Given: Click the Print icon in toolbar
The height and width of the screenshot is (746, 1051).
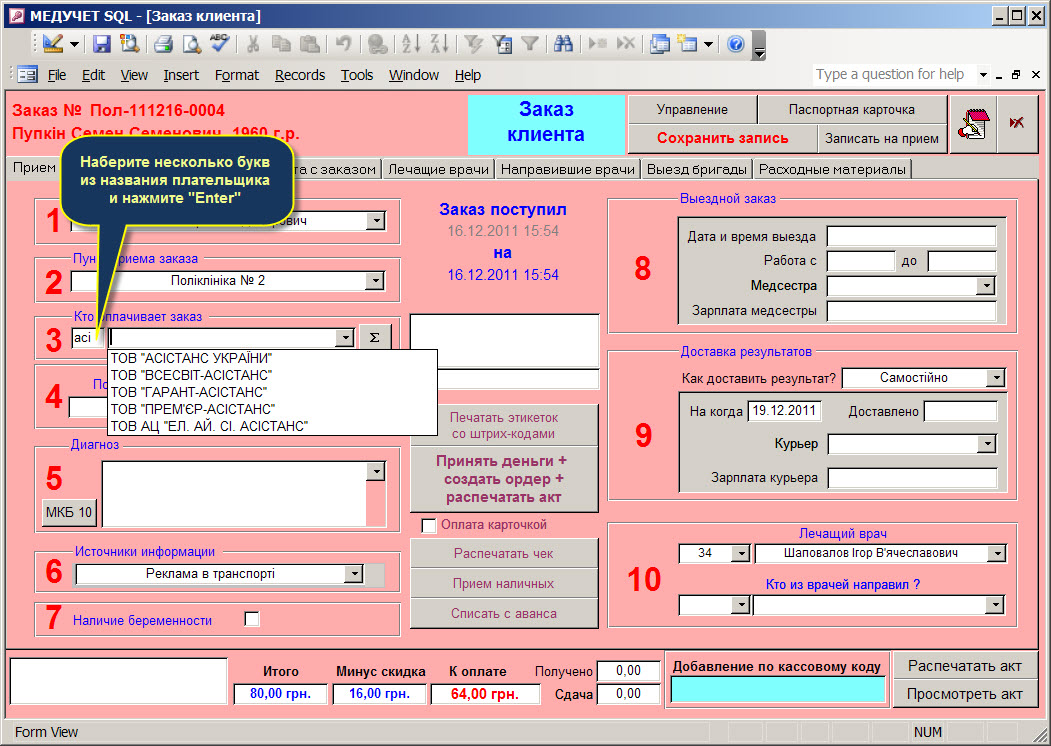Looking at the screenshot, I should coord(163,44).
